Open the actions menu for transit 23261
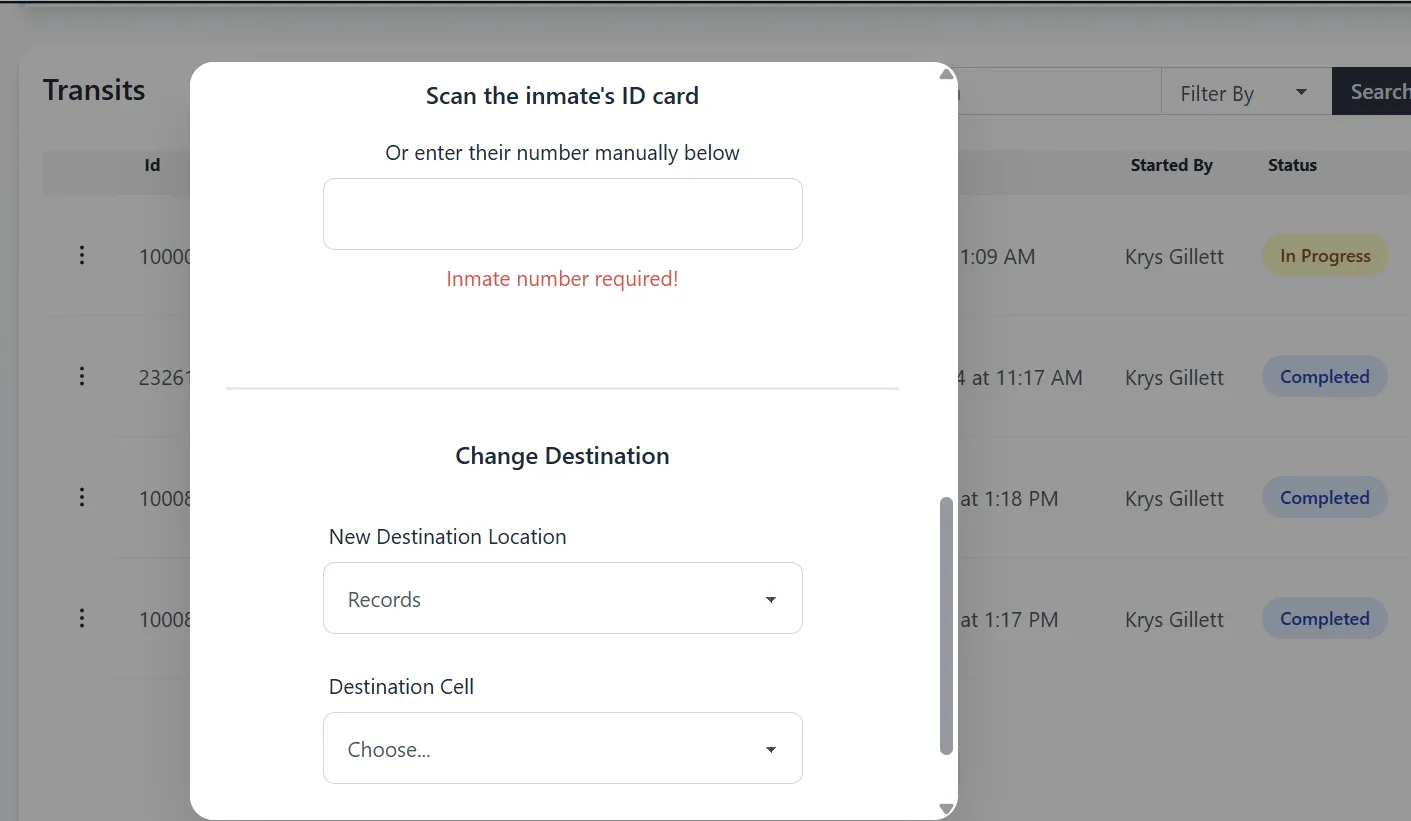 pos(81,376)
